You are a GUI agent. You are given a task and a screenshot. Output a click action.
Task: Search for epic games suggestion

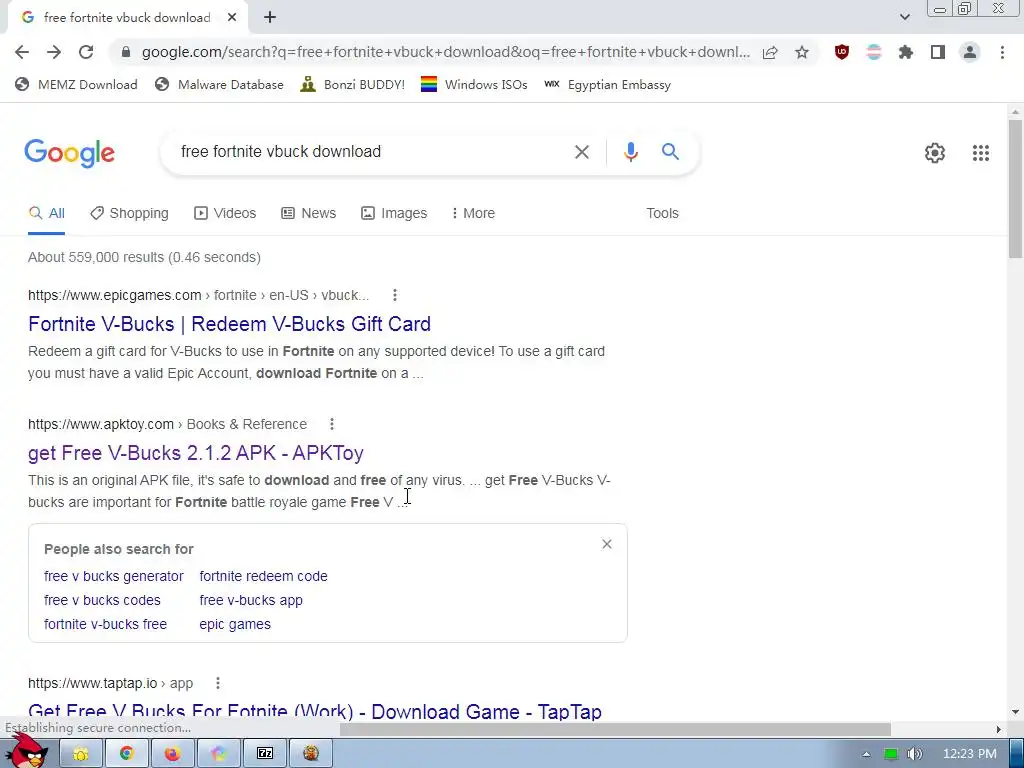[x=235, y=624]
